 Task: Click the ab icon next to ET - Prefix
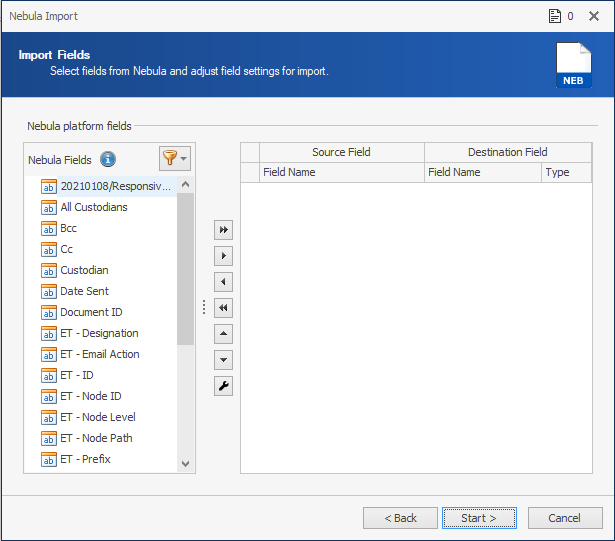[x=49, y=459]
